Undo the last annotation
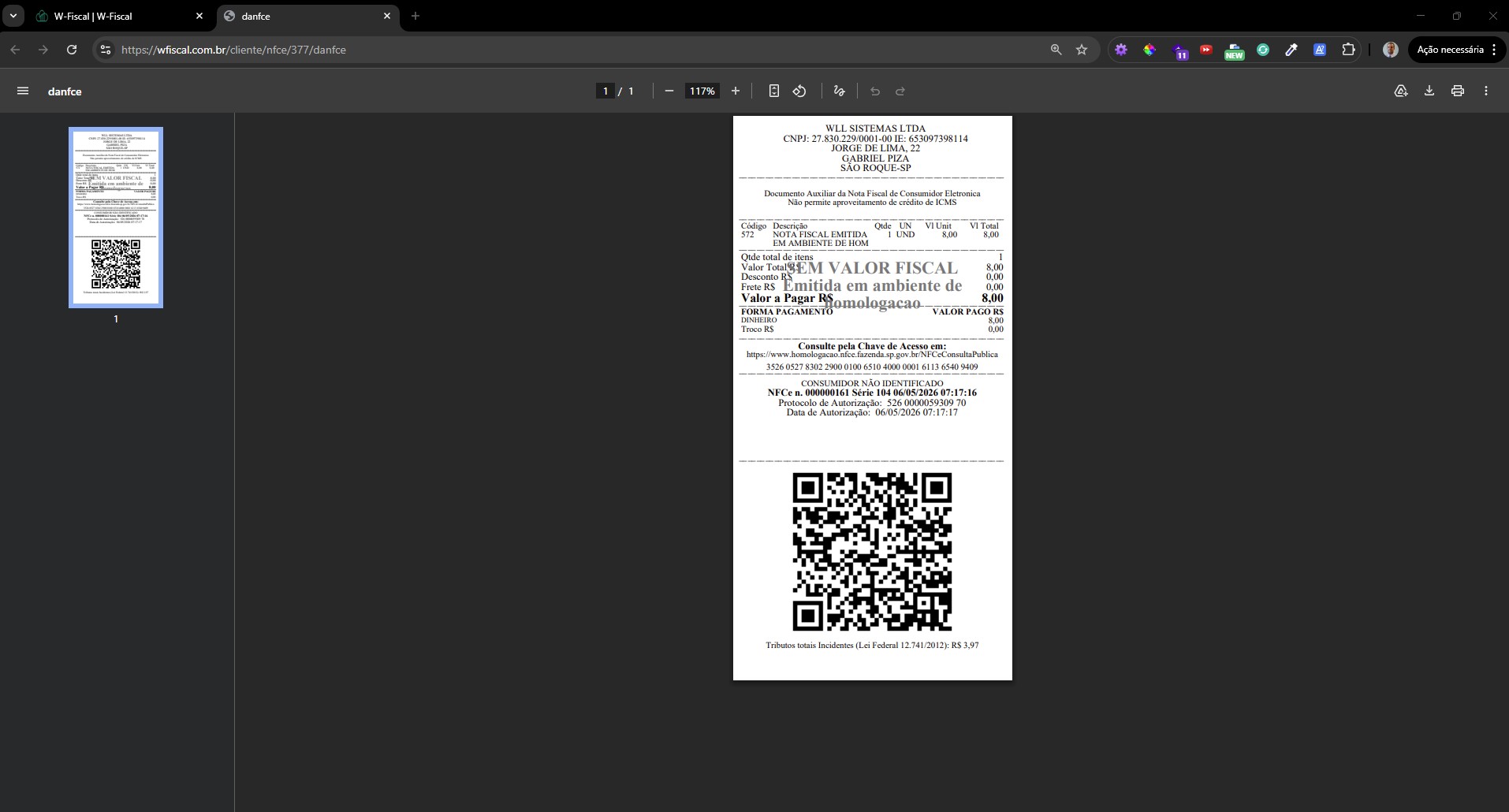Screen dimensions: 1509x812 coord(875,91)
